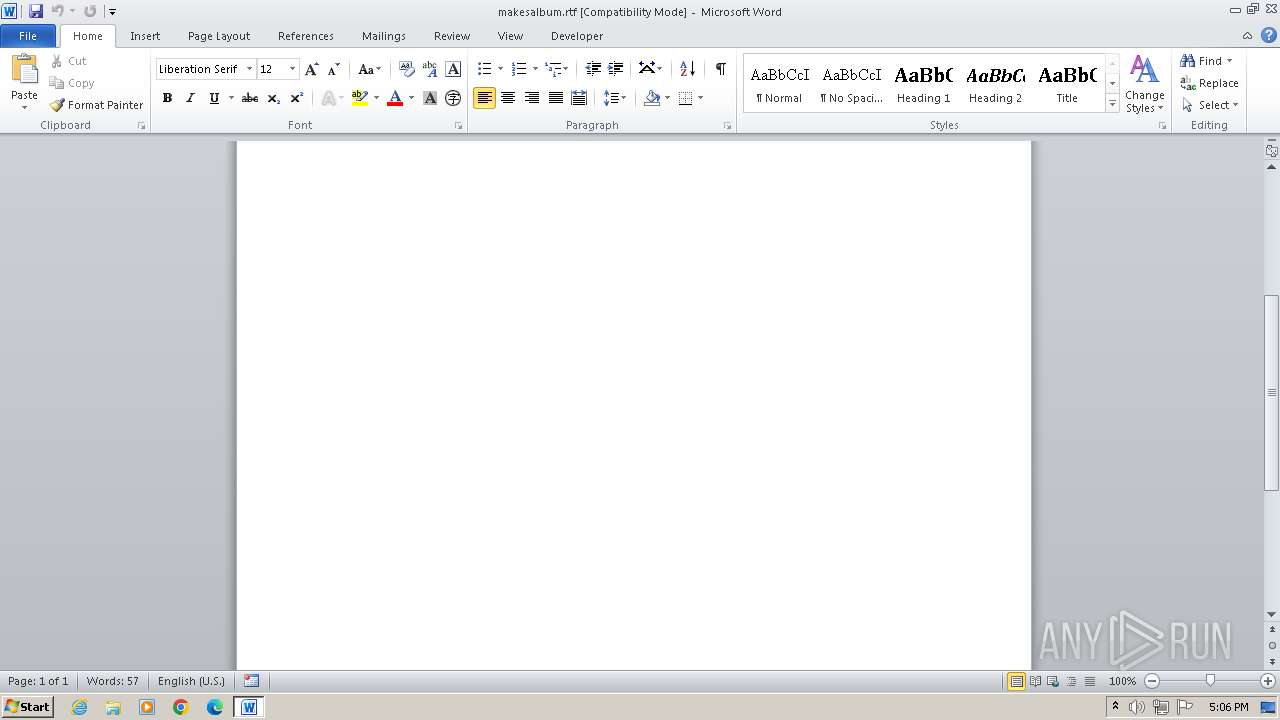Viewport: 1280px width, 720px height.
Task: Click the macro recording status bar icon
Action: [x=252, y=681]
